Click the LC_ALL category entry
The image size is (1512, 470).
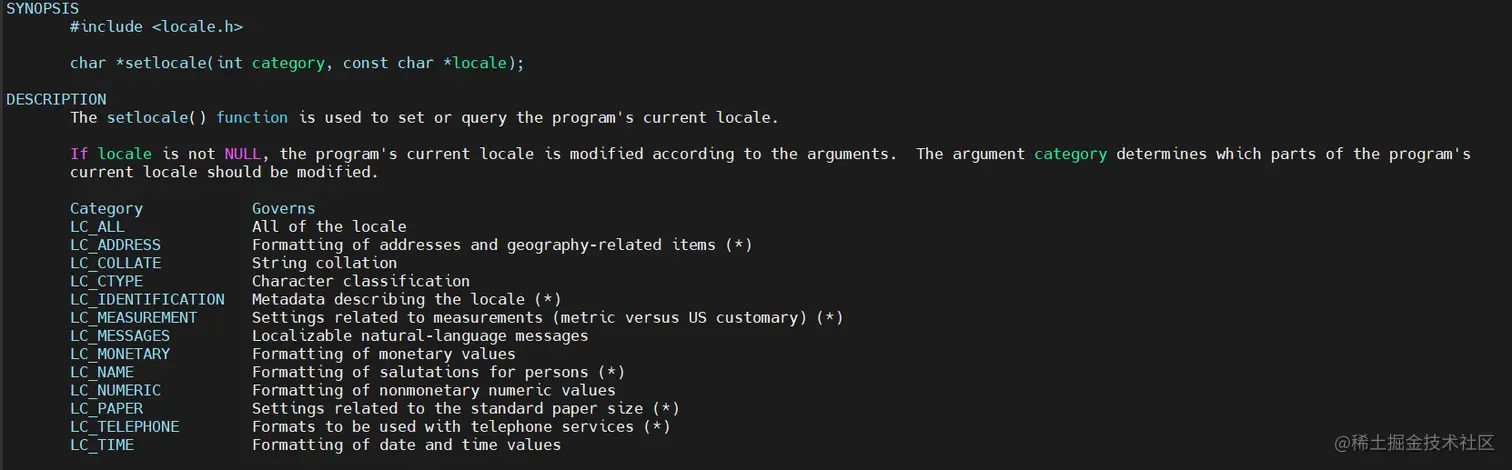pyautogui.click(x=97, y=227)
